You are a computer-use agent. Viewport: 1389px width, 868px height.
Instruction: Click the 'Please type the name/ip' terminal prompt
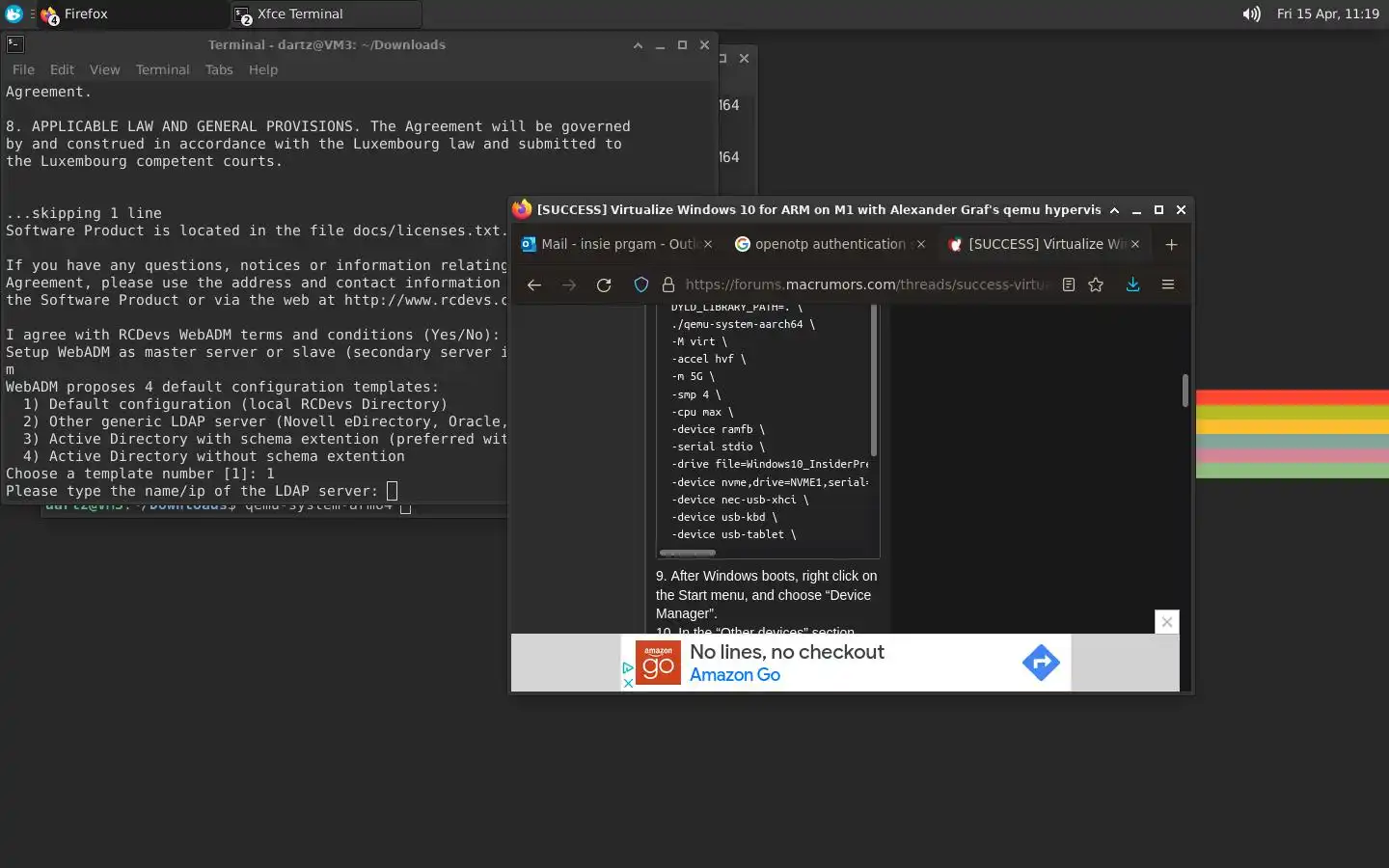pos(192,491)
